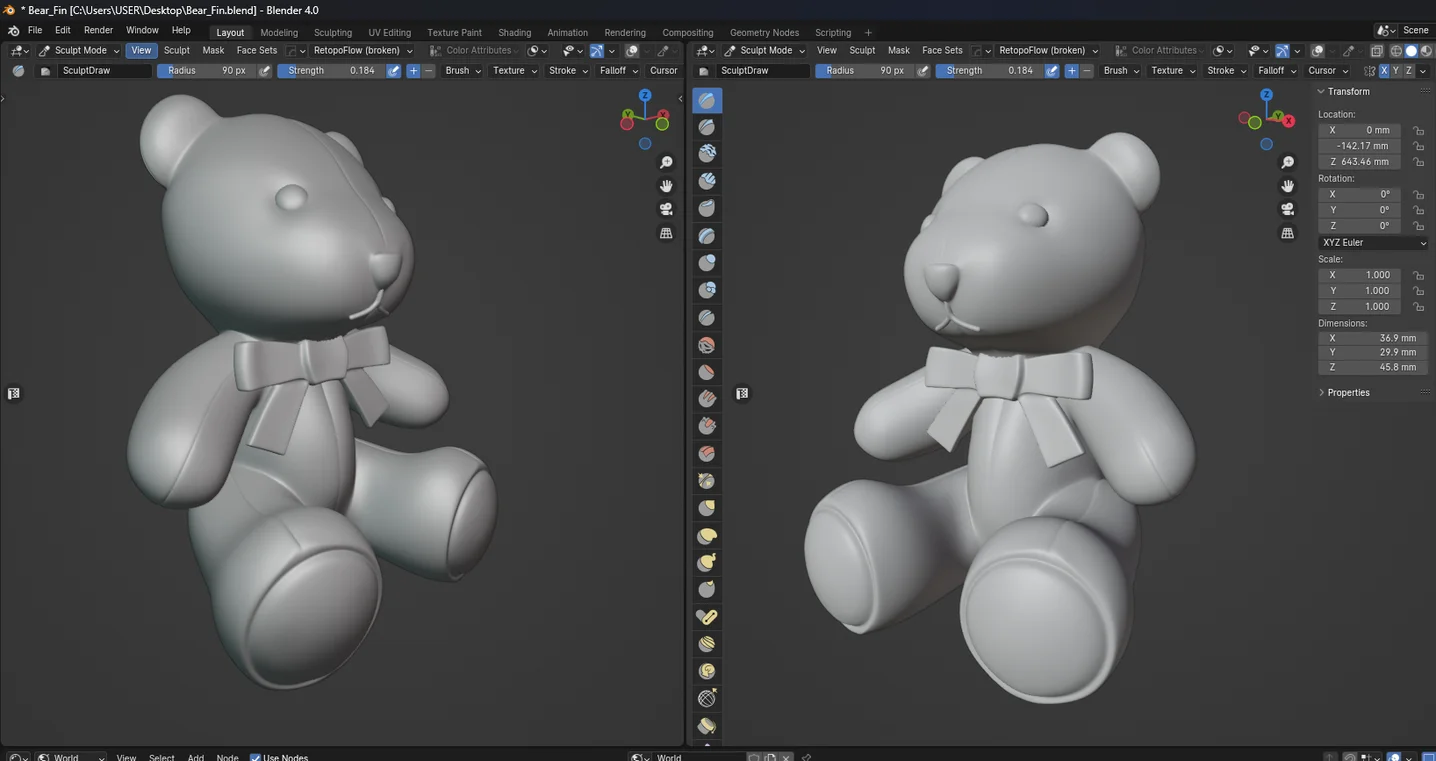Switch perspective/orthographic in the right viewport
Screen dimensions: 1436x761
[1288, 233]
